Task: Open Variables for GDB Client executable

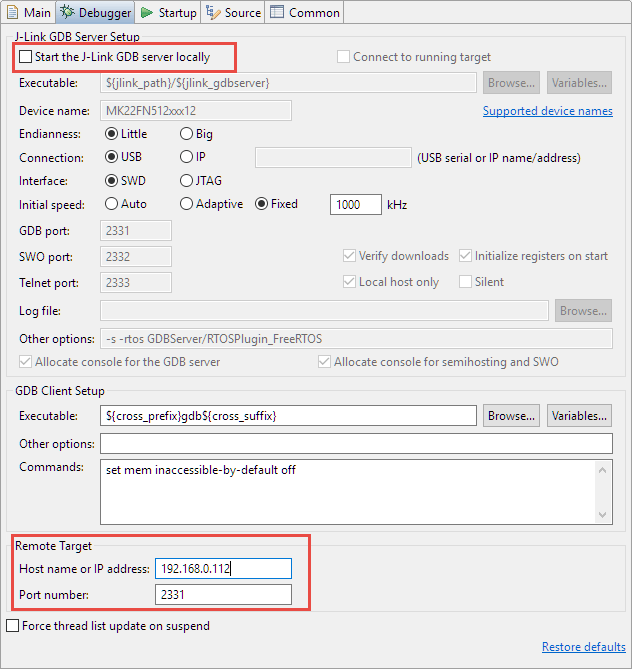Action: coord(579,416)
